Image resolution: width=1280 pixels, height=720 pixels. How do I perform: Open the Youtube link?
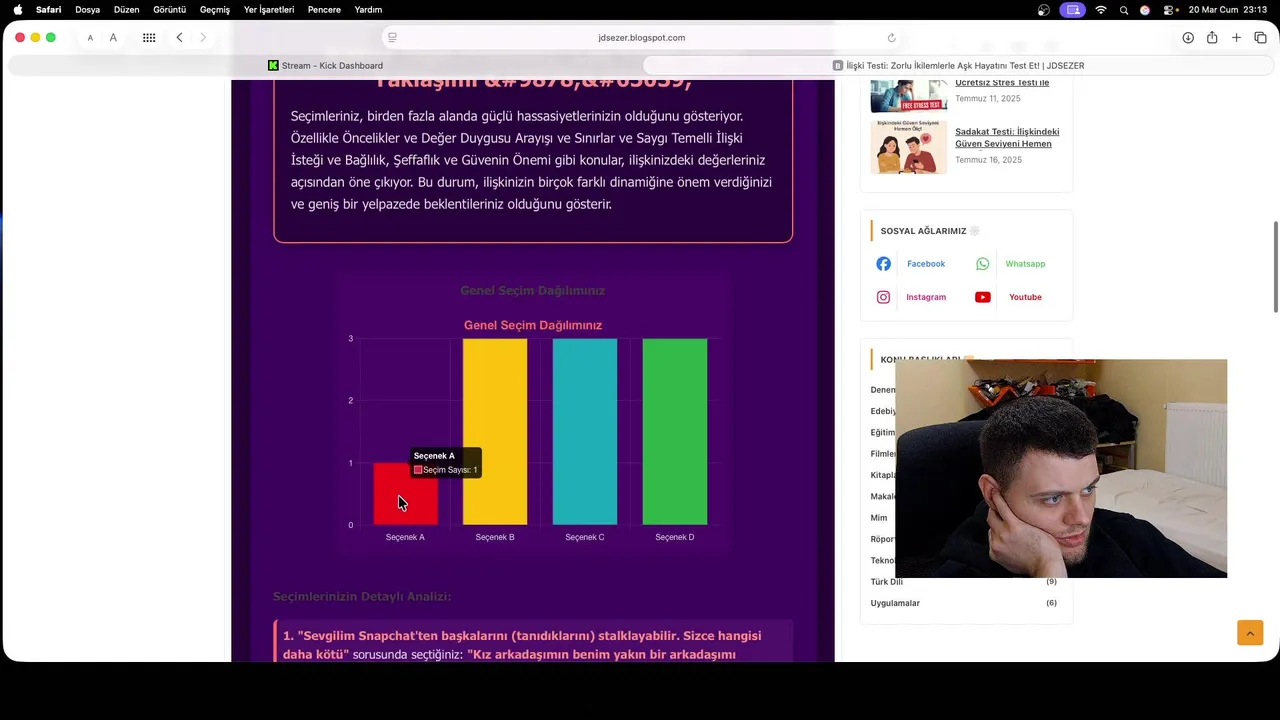coord(1025,297)
